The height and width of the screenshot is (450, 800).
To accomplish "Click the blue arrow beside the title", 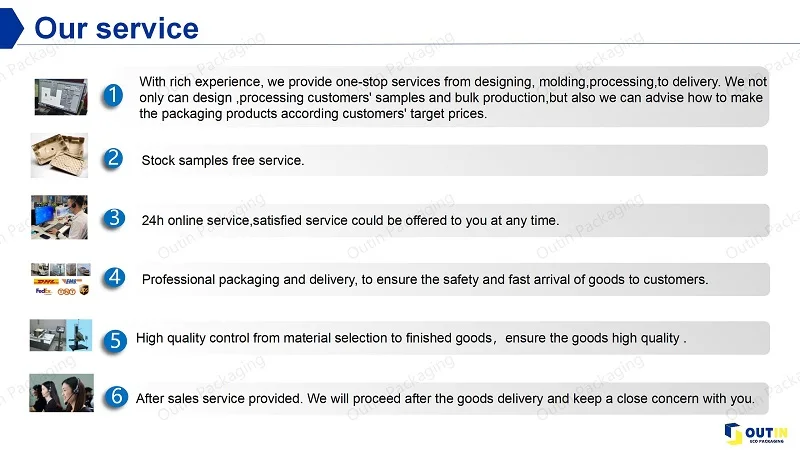I will pos(10,25).
